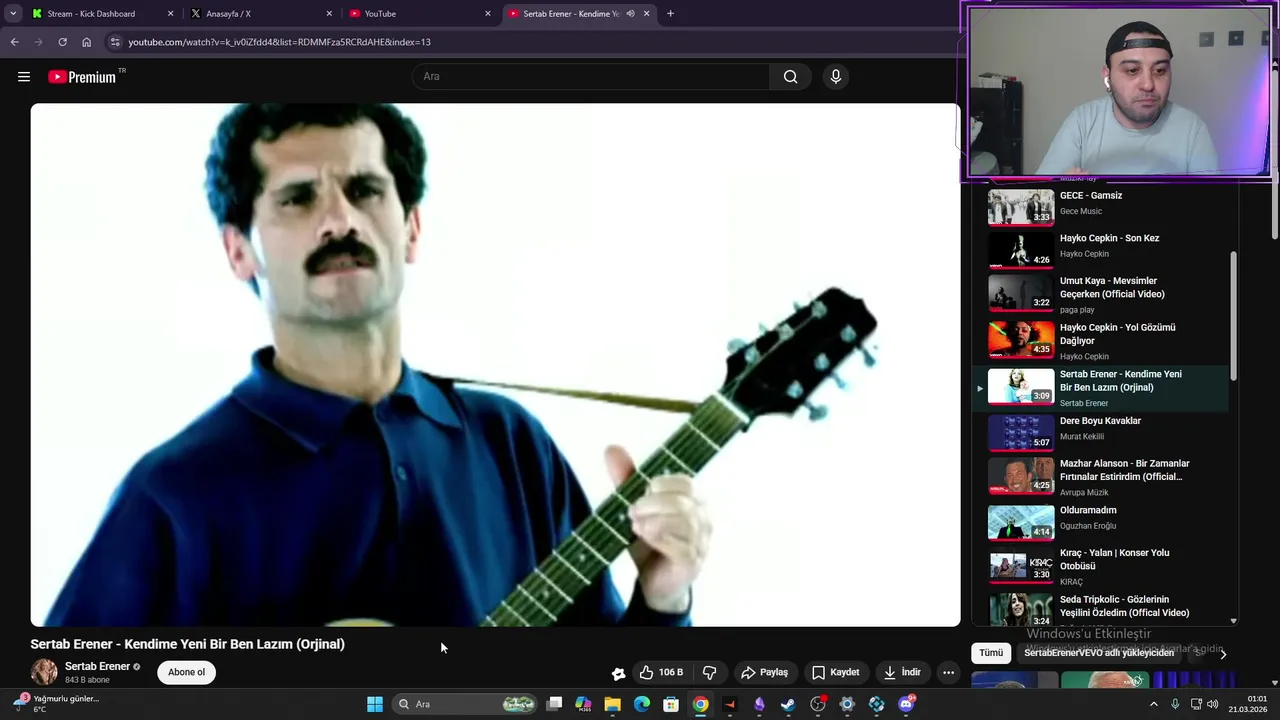1280x720 pixels.
Task: Open the clock and date 01:01
Action: click(1248, 704)
